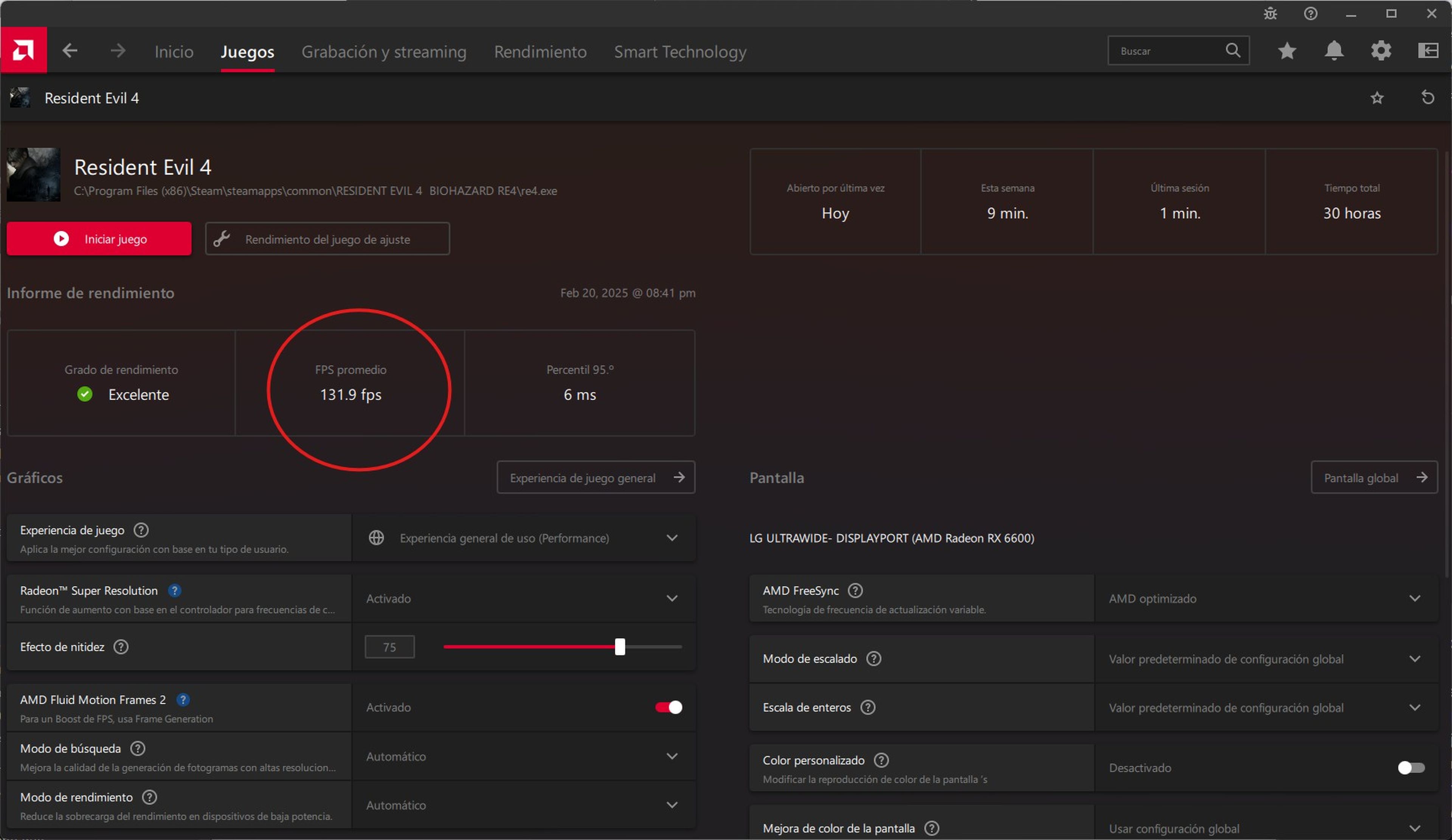Show help for Color personalizado
The height and width of the screenshot is (840, 1452).
click(x=881, y=761)
